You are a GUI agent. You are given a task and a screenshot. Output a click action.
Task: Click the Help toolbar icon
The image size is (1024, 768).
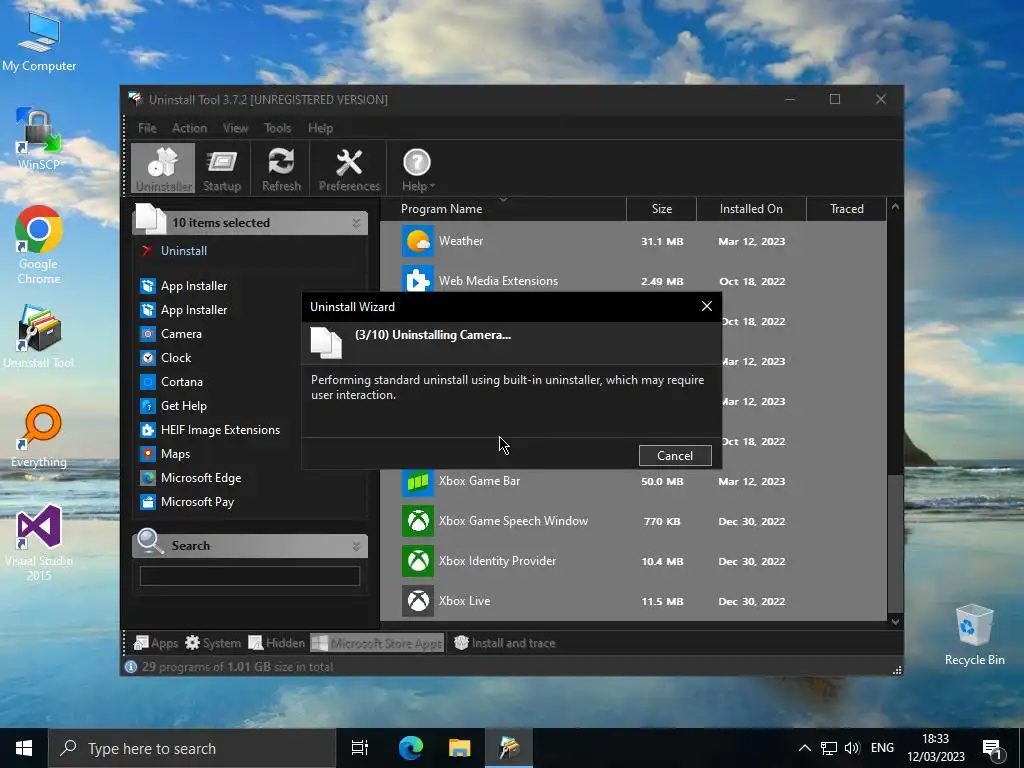417,169
